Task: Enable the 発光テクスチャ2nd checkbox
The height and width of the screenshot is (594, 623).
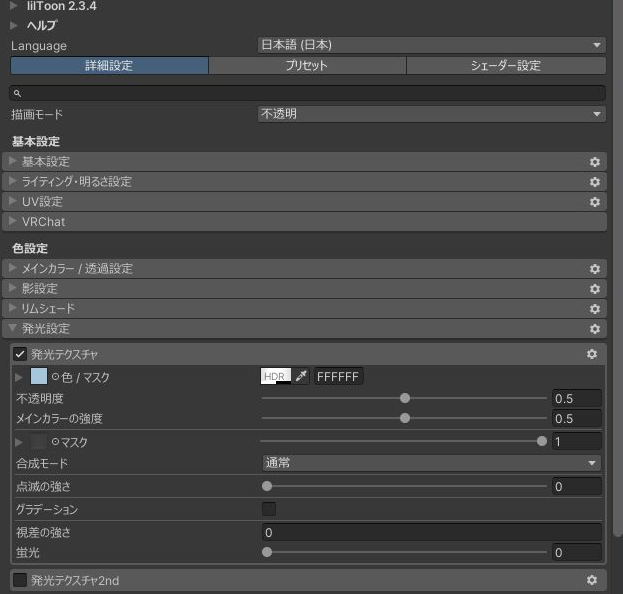Action: click(20, 580)
